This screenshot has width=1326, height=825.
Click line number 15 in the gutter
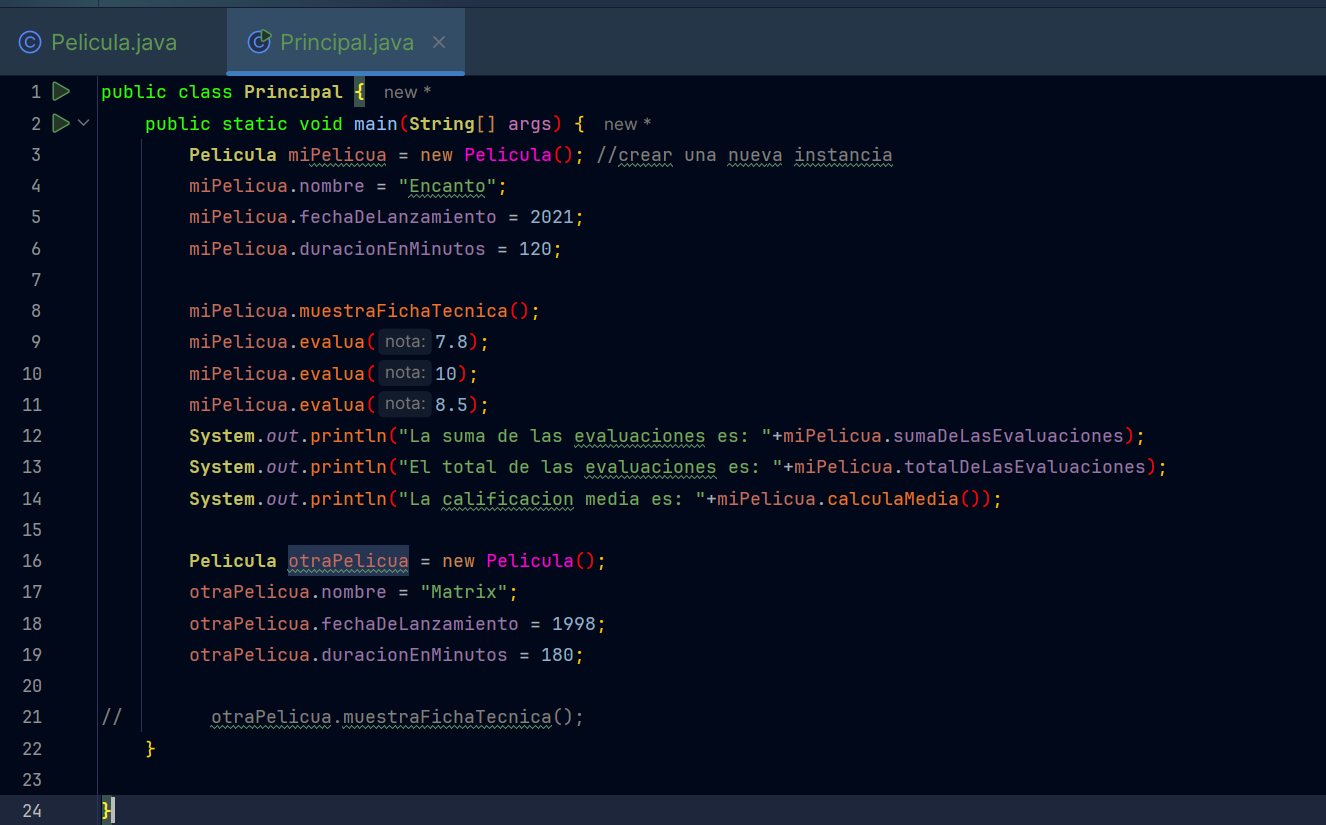pyautogui.click(x=31, y=529)
